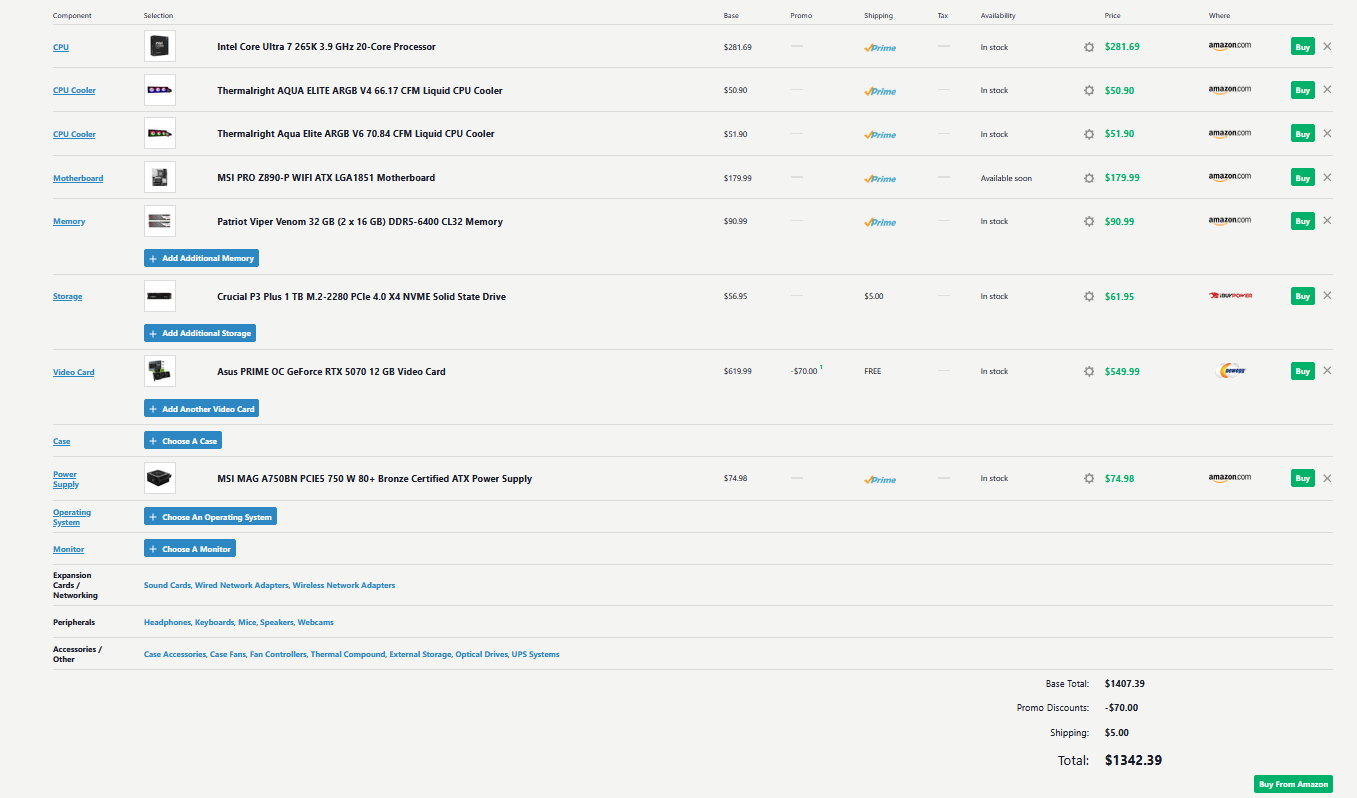Remove Intel Core Ultra 7 CPU with X
This screenshot has width=1357, height=798.
tap(1327, 46)
